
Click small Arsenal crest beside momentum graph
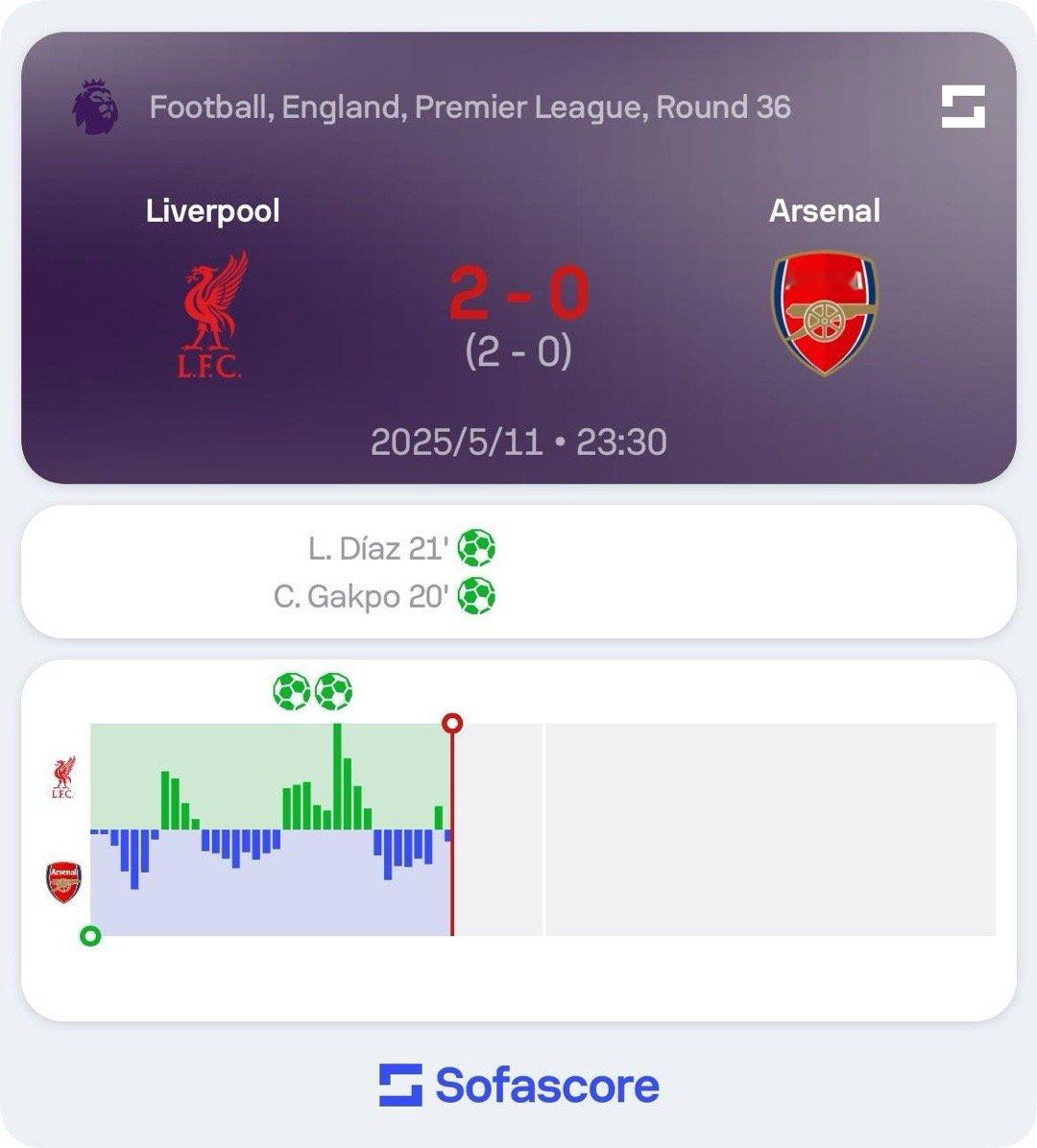tap(63, 882)
